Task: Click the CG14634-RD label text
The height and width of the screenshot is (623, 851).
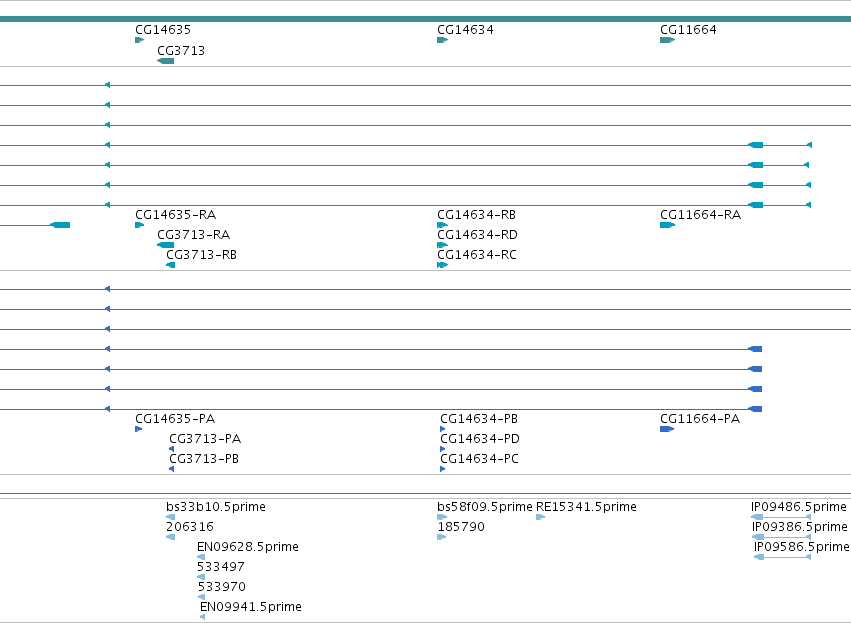Action: (x=478, y=234)
